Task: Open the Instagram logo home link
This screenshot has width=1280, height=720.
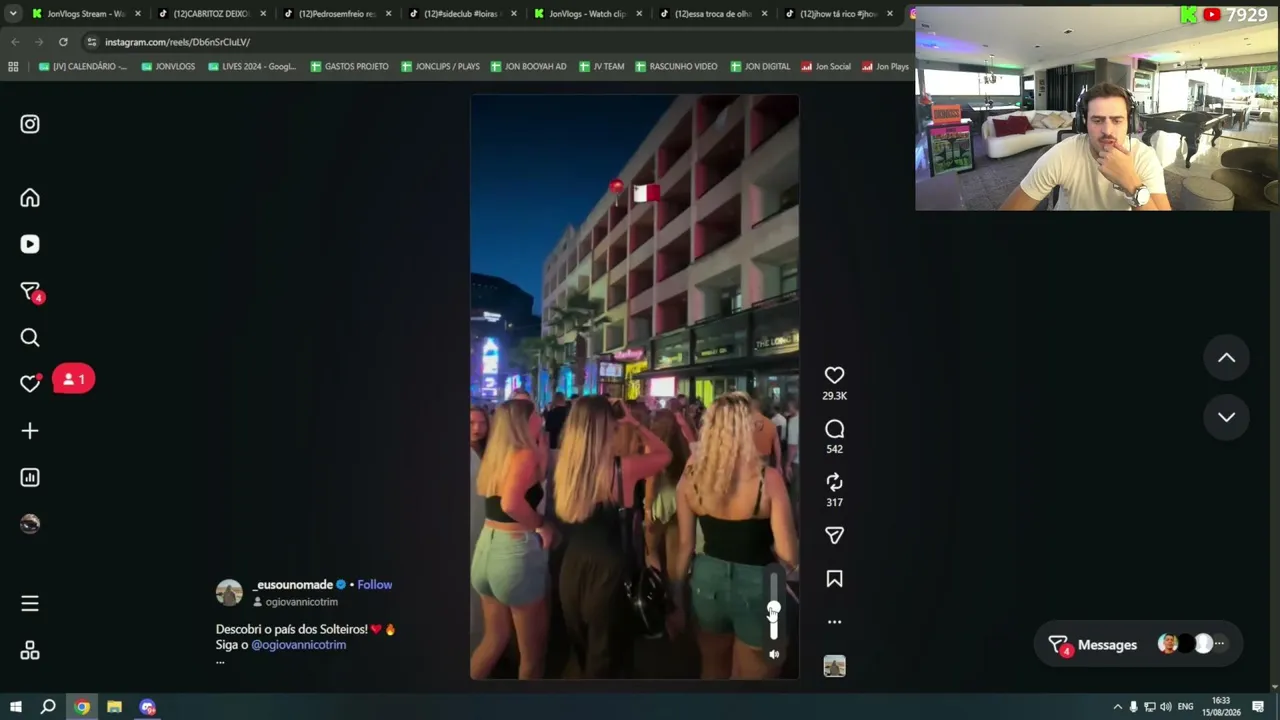Action: (x=30, y=124)
